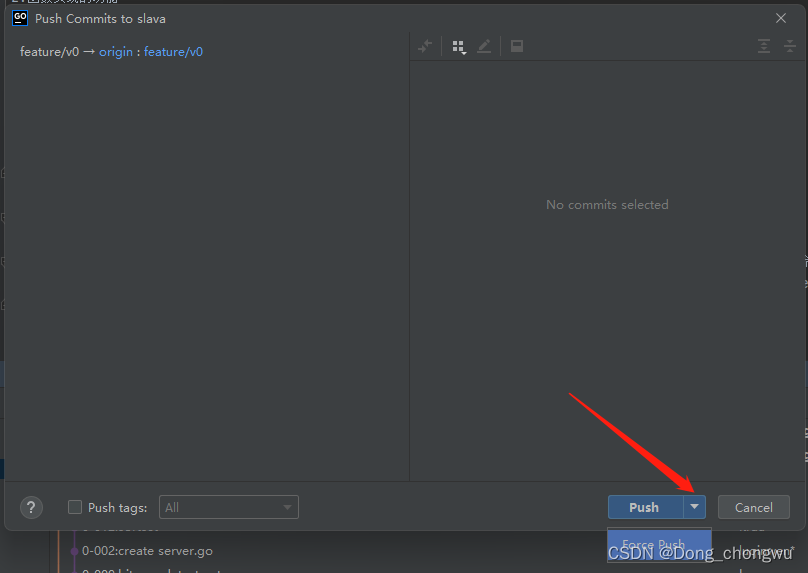The width and height of the screenshot is (808, 573).
Task: Open the help question mark button
Action: [x=31, y=508]
